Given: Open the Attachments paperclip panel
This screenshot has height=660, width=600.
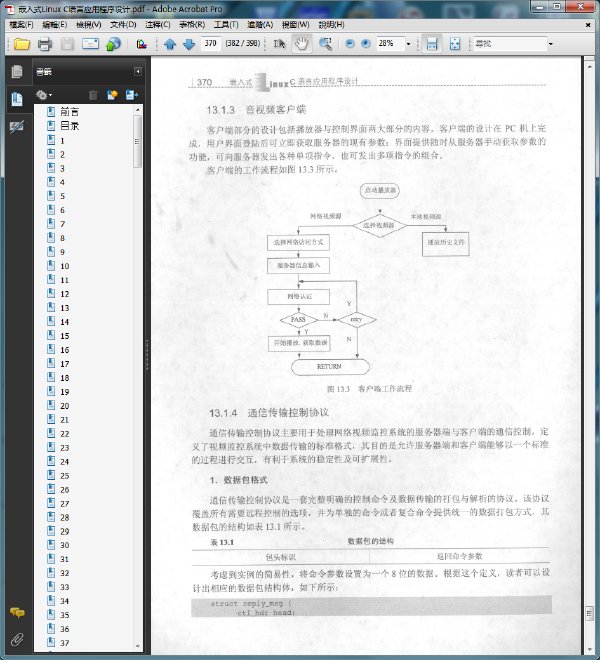Looking at the screenshot, I should click(x=17, y=640).
